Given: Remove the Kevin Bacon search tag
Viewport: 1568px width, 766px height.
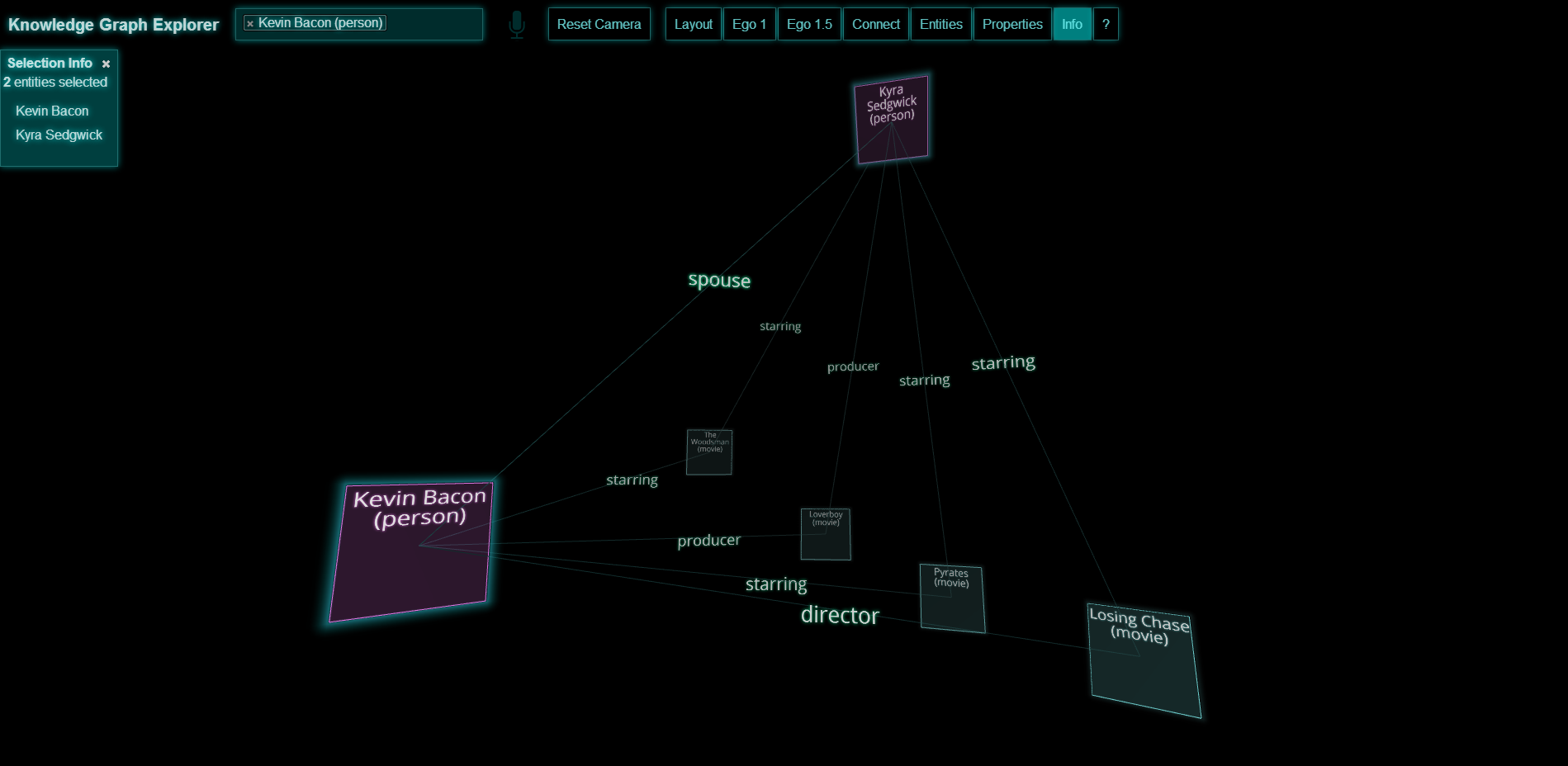Looking at the screenshot, I should 250,24.
